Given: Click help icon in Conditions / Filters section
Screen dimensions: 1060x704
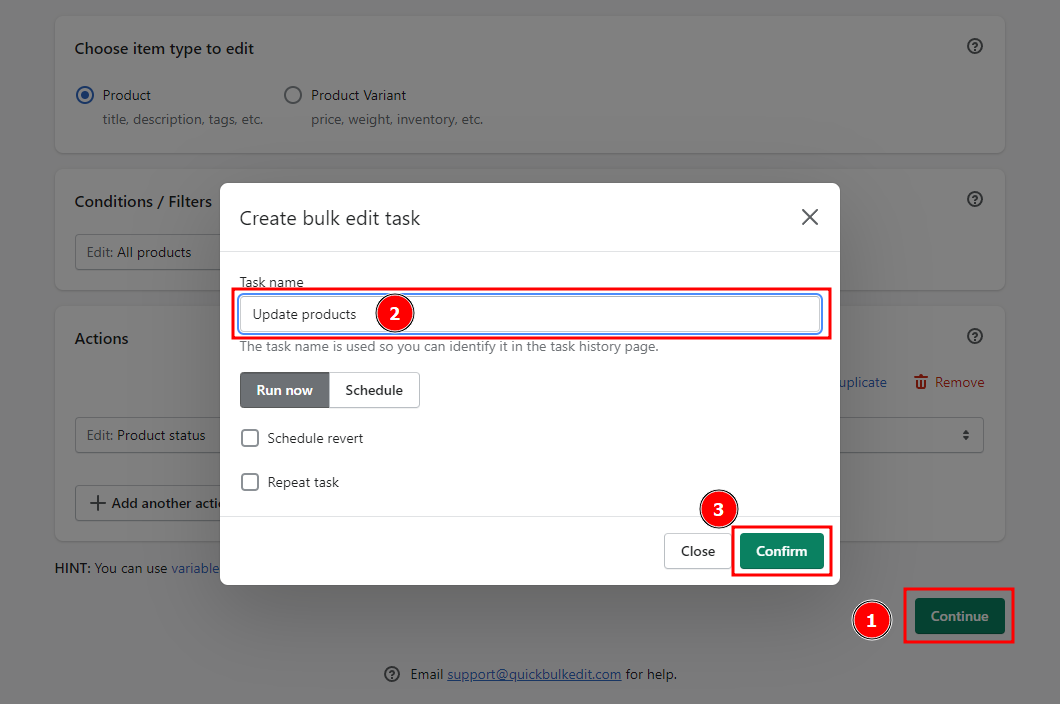Looking at the screenshot, I should [x=975, y=200].
